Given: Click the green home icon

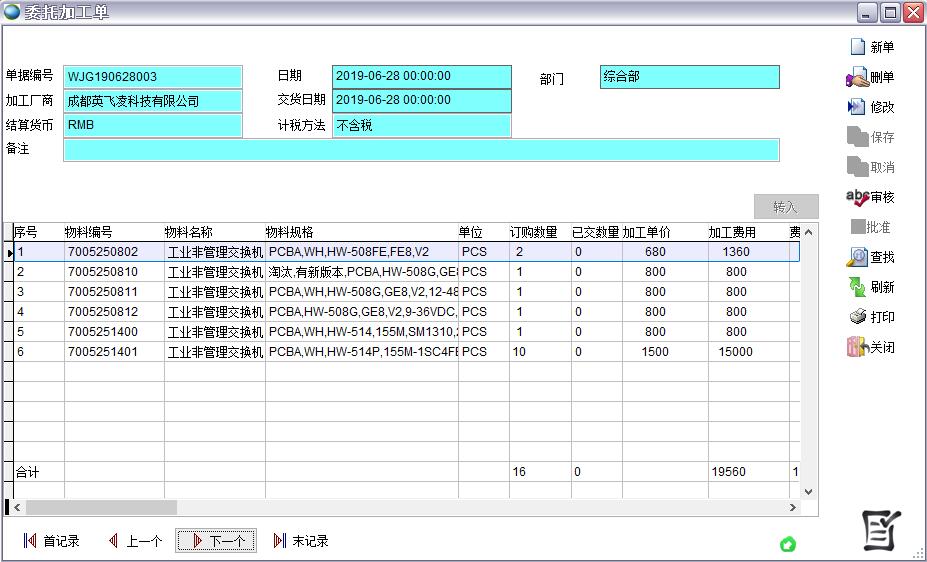Looking at the screenshot, I should point(788,544).
